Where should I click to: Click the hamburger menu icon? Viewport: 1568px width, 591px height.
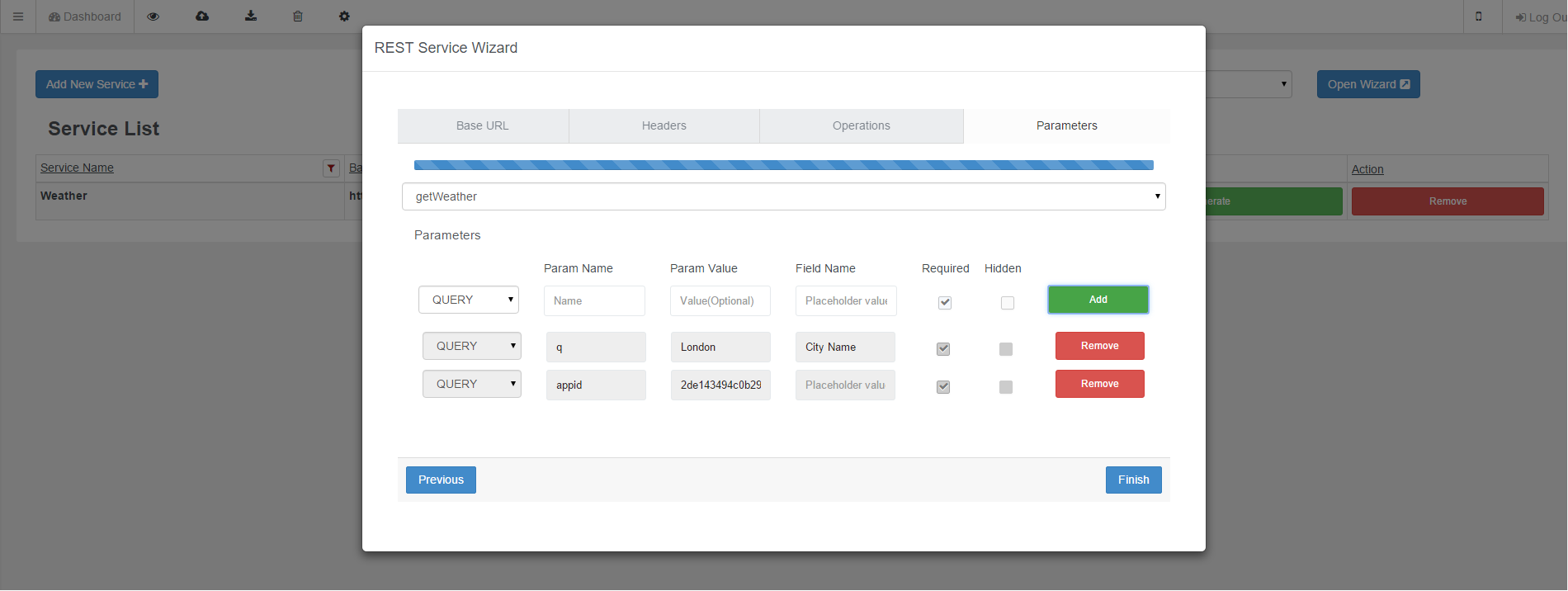tap(17, 17)
